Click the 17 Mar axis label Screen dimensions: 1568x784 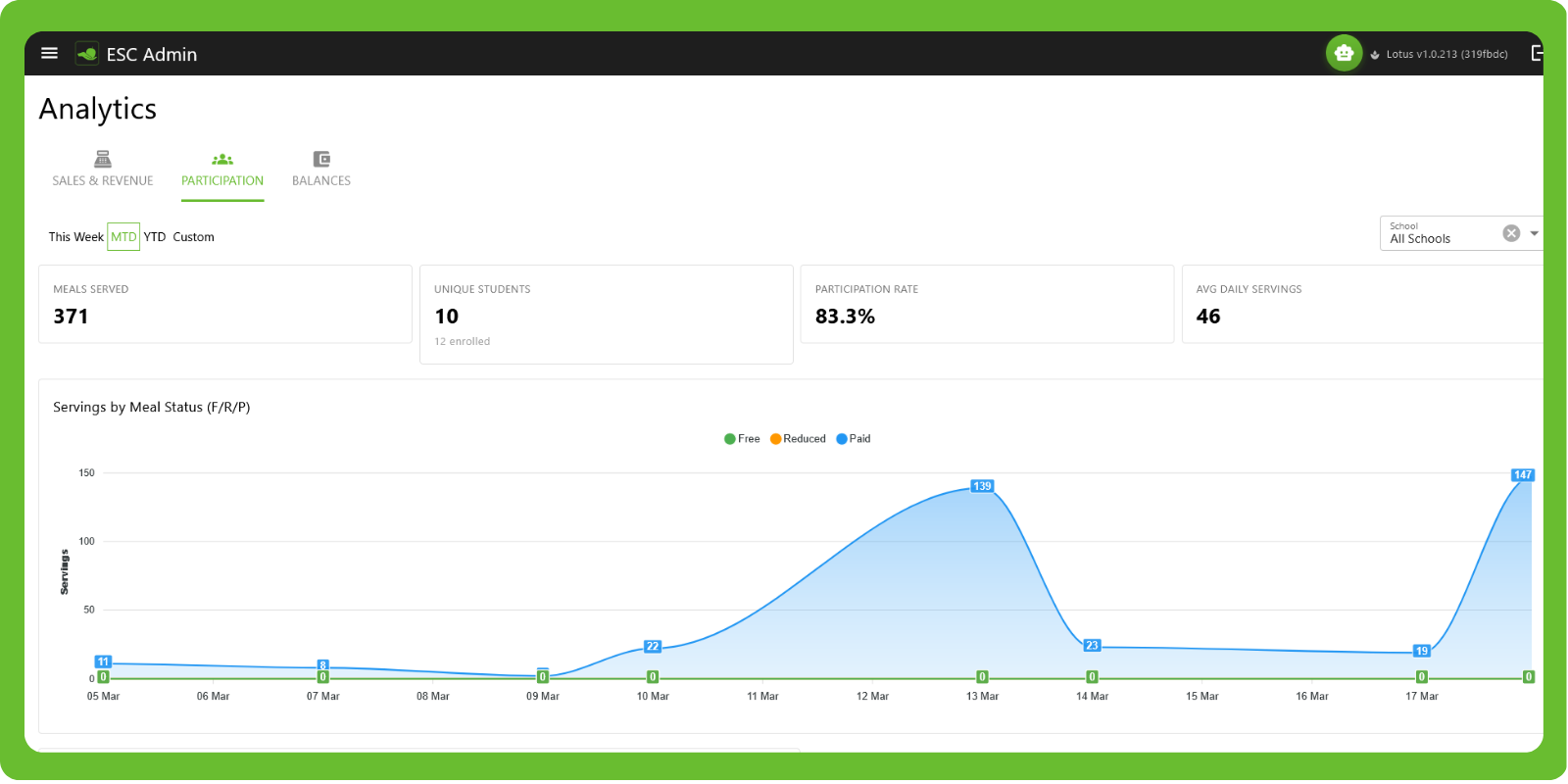(1422, 697)
